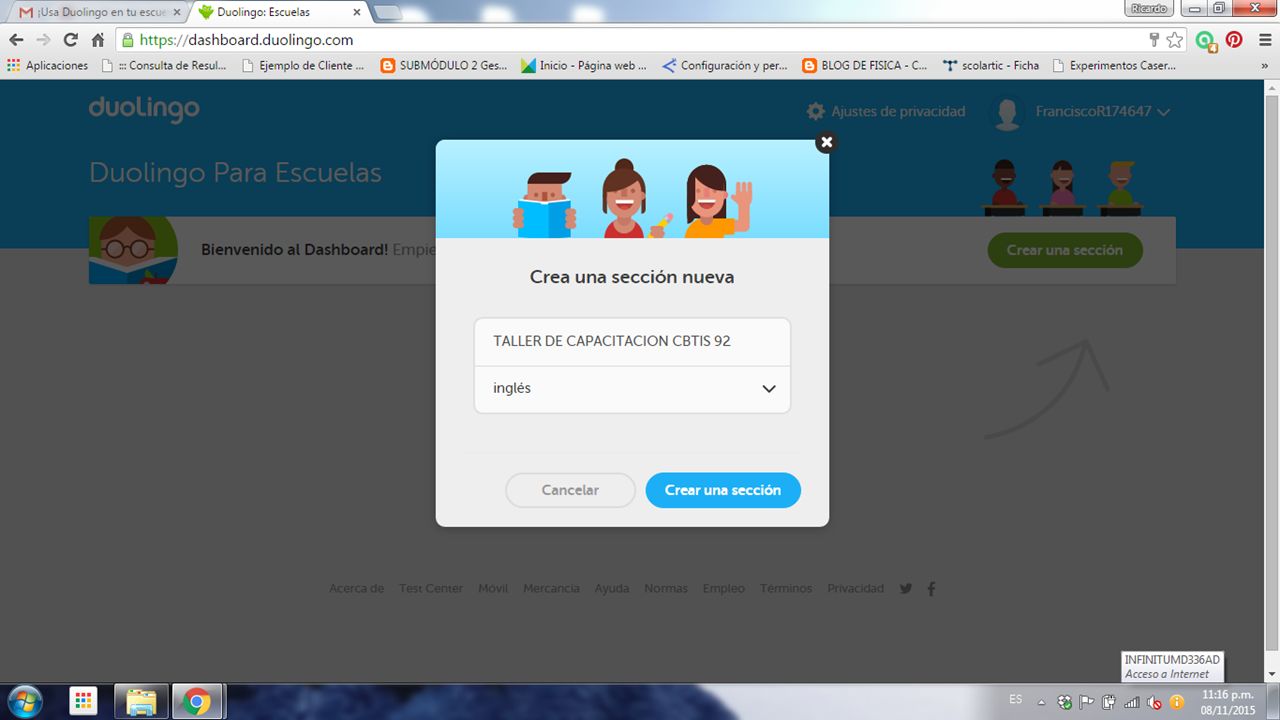Open Normas footer link
Image resolution: width=1280 pixels, height=720 pixels.
[x=666, y=588]
